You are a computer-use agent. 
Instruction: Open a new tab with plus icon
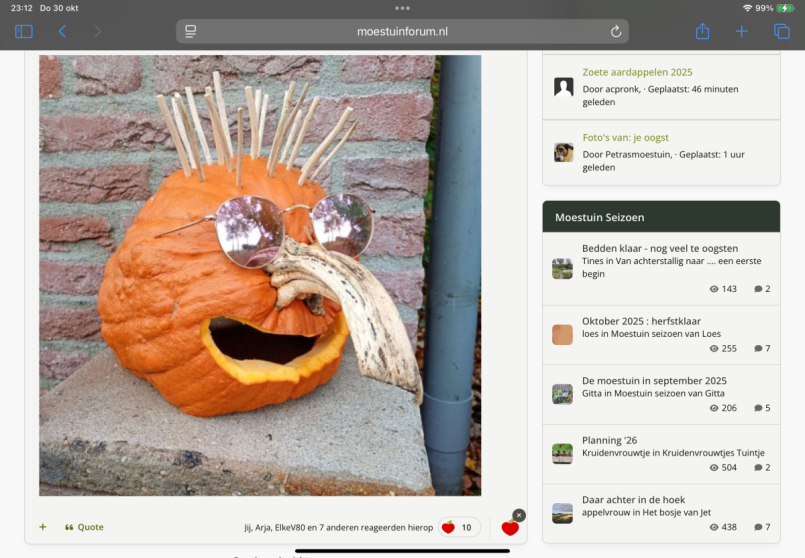tap(742, 31)
